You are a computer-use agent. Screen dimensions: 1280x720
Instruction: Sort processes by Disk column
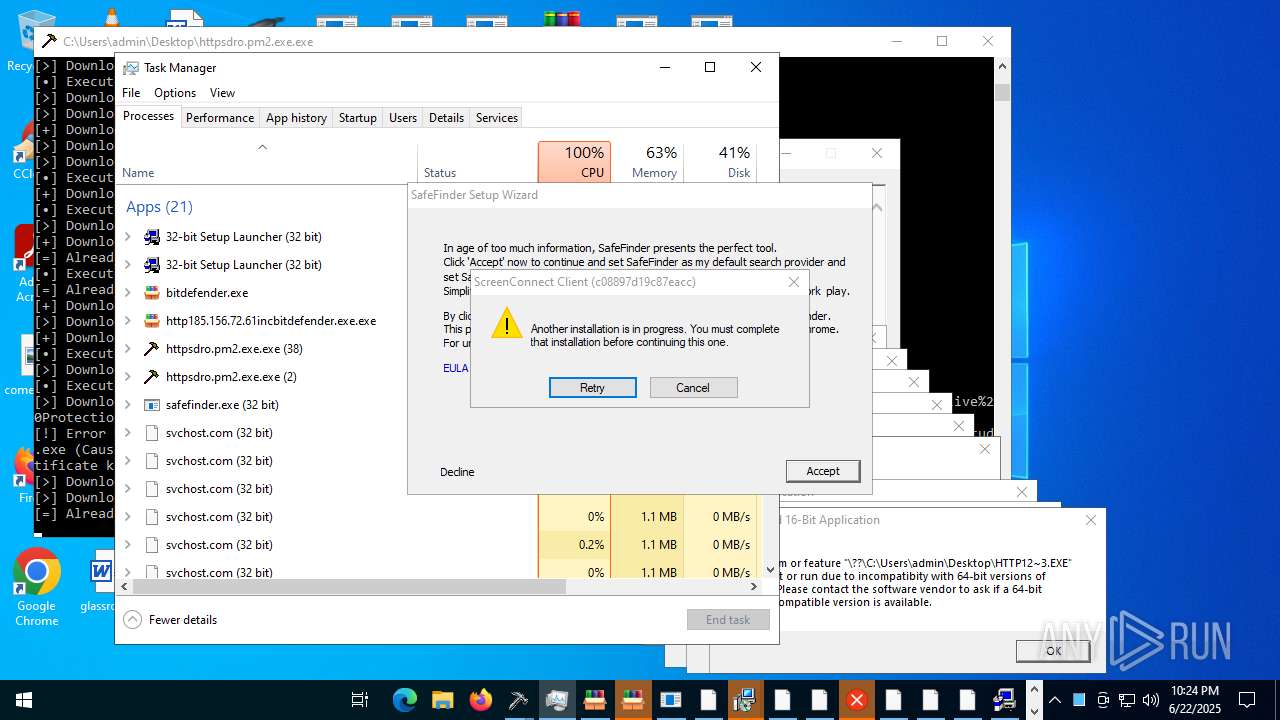pyautogui.click(x=720, y=162)
